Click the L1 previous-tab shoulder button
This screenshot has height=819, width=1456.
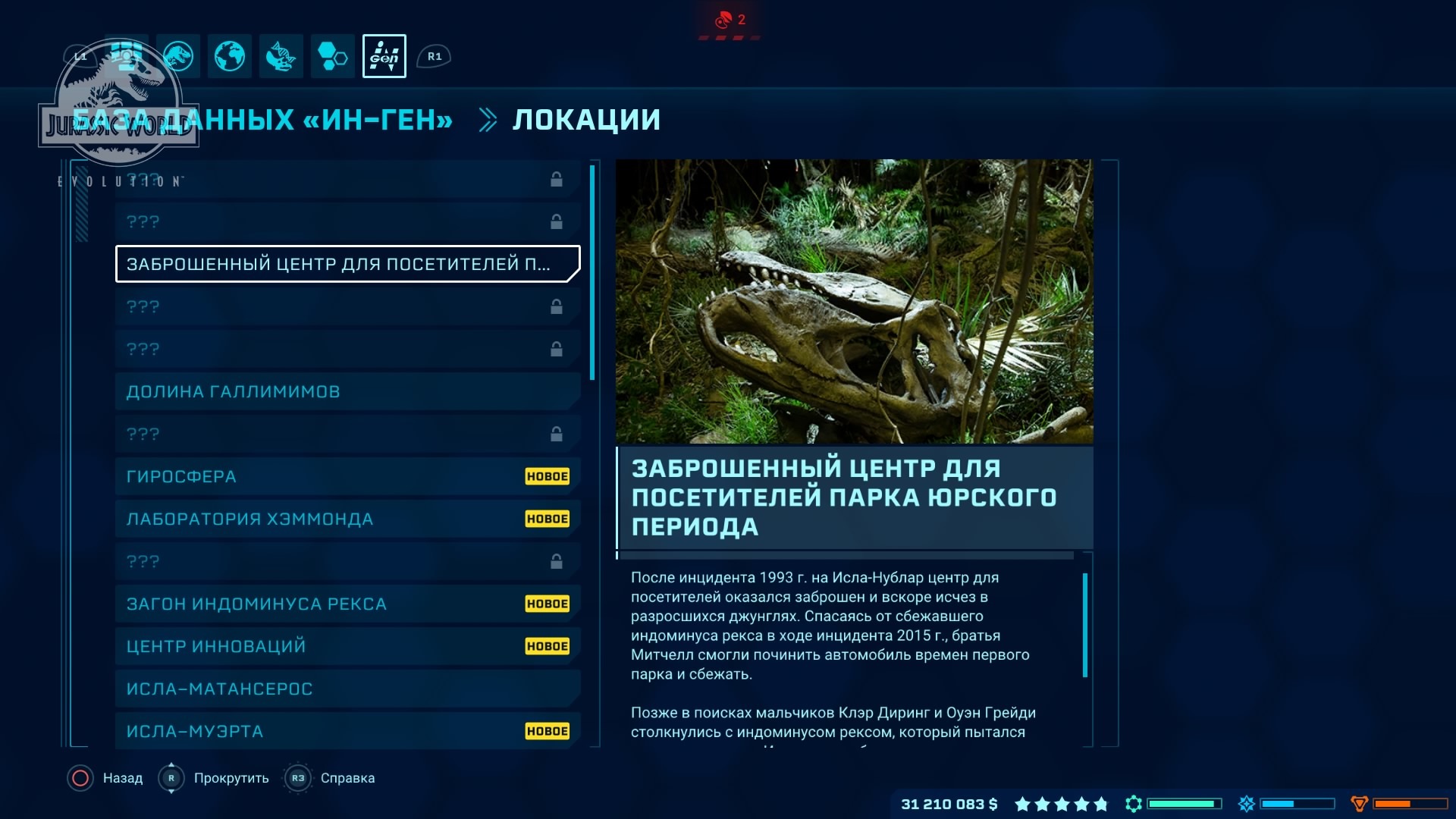pyautogui.click(x=80, y=56)
